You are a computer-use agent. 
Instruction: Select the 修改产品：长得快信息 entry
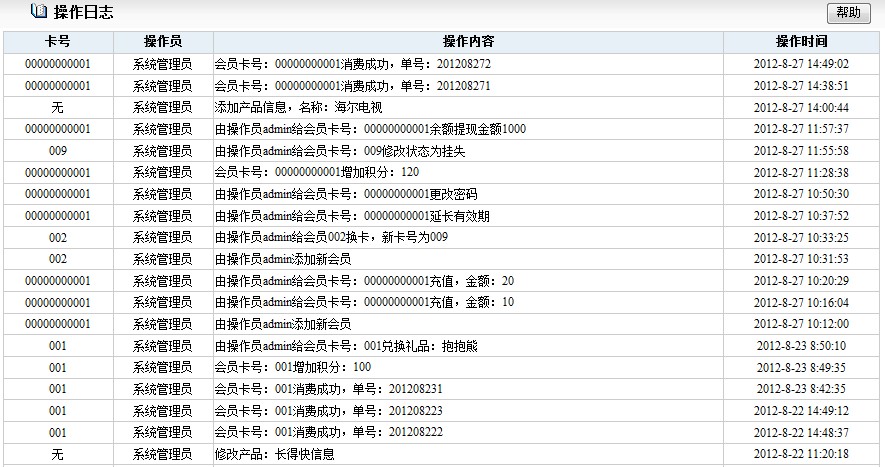[x=275, y=454]
